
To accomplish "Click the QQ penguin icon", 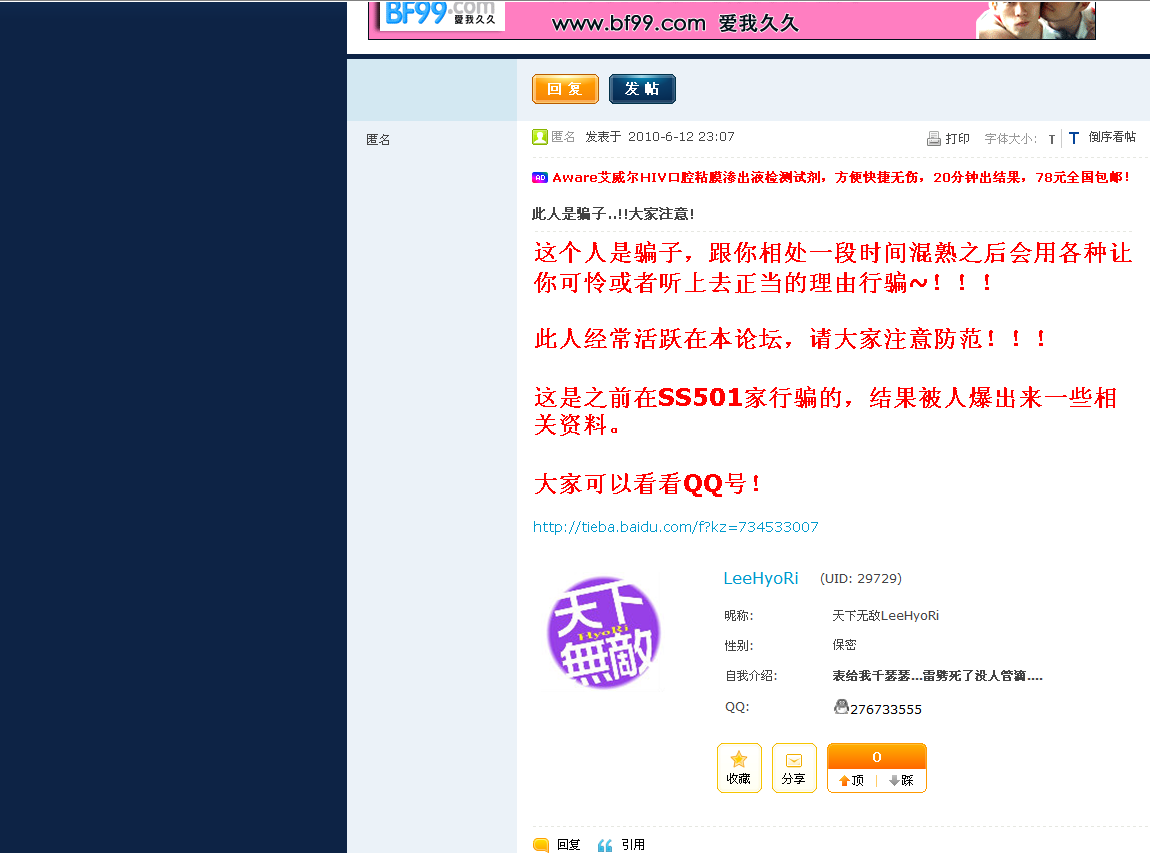I will tap(841, 707).
